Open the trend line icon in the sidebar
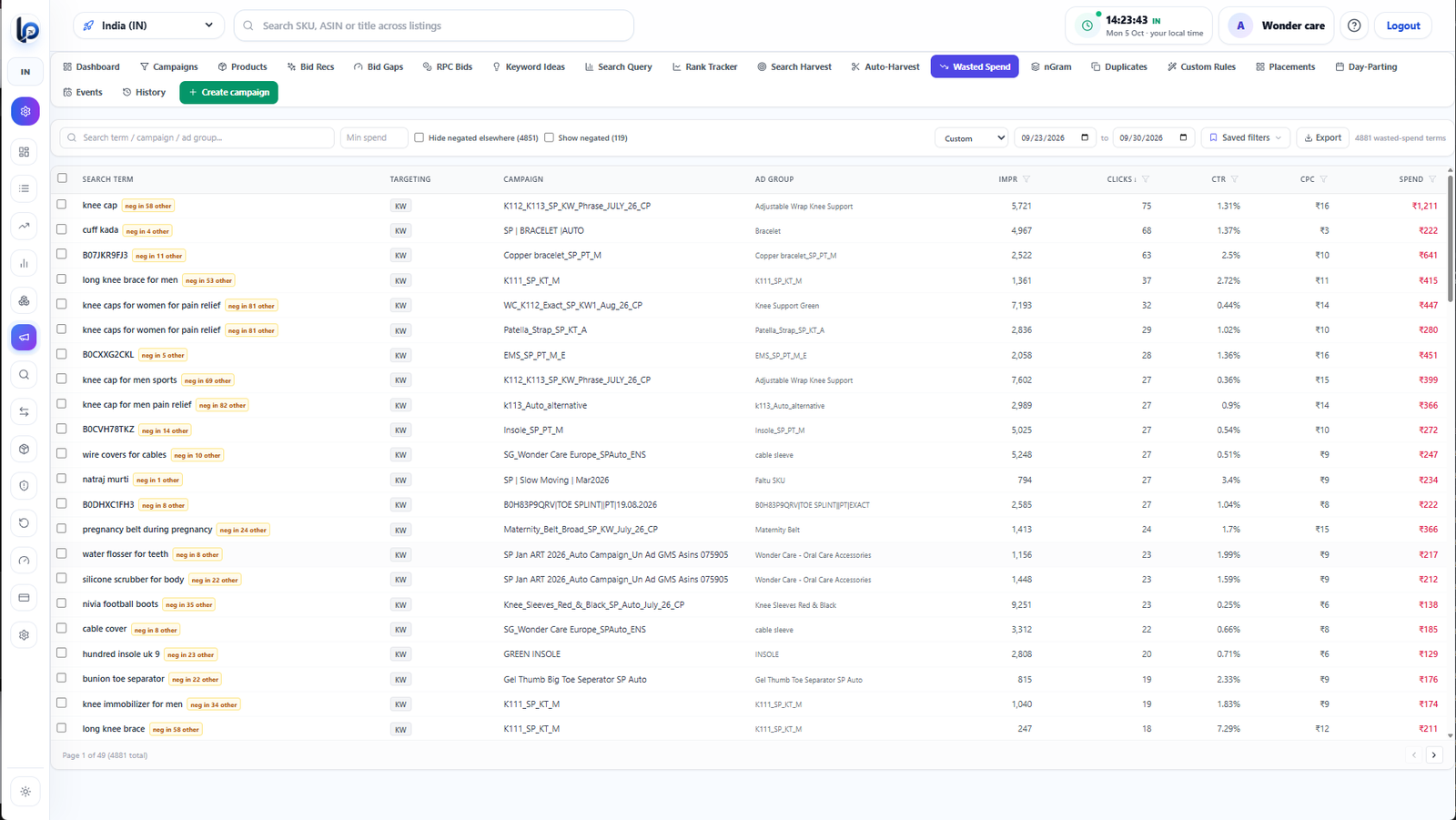1456x820 pixels. tap(25, 226)
